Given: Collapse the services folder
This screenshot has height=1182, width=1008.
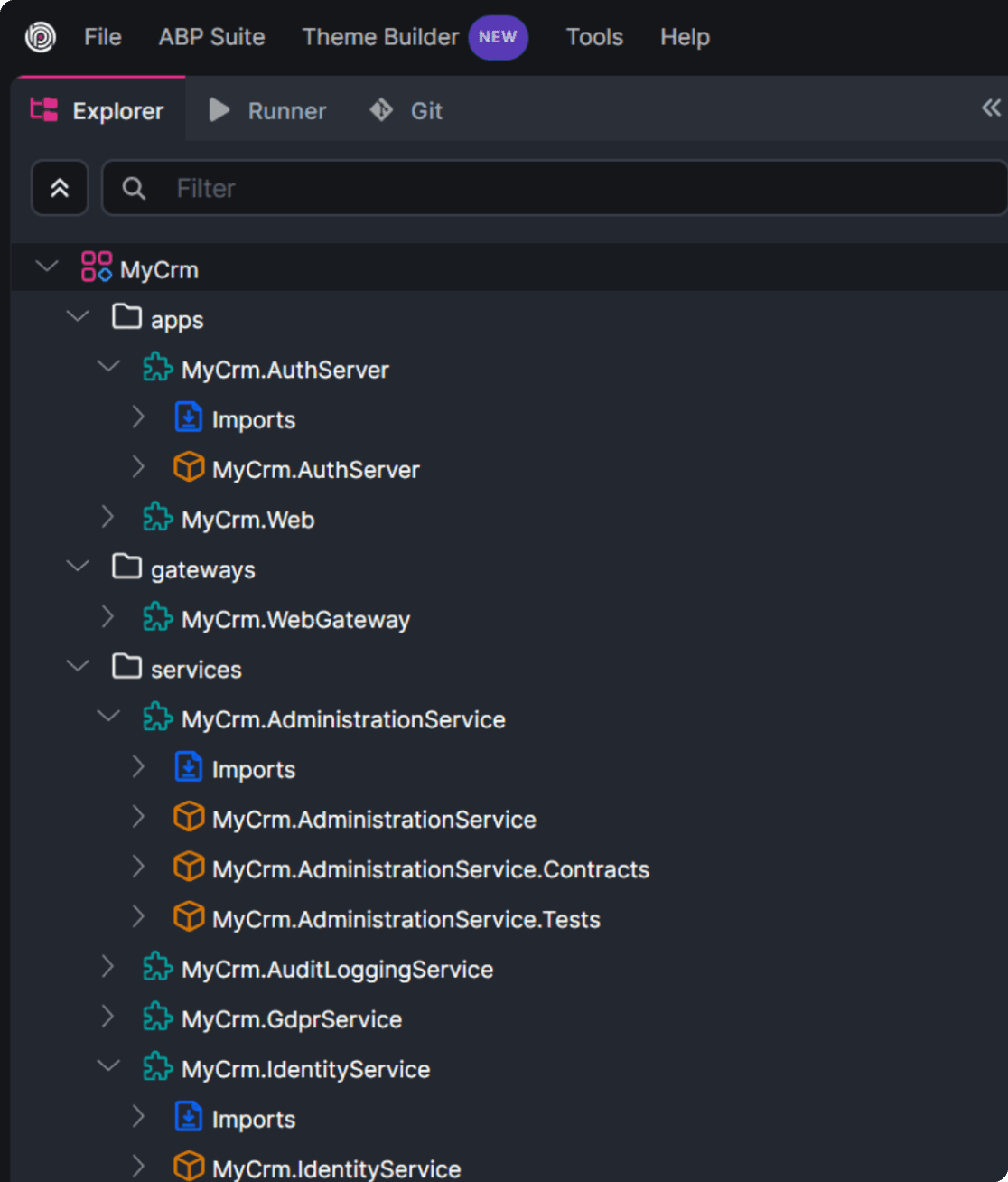Looking at the screenshot, I should pos(78,666).
